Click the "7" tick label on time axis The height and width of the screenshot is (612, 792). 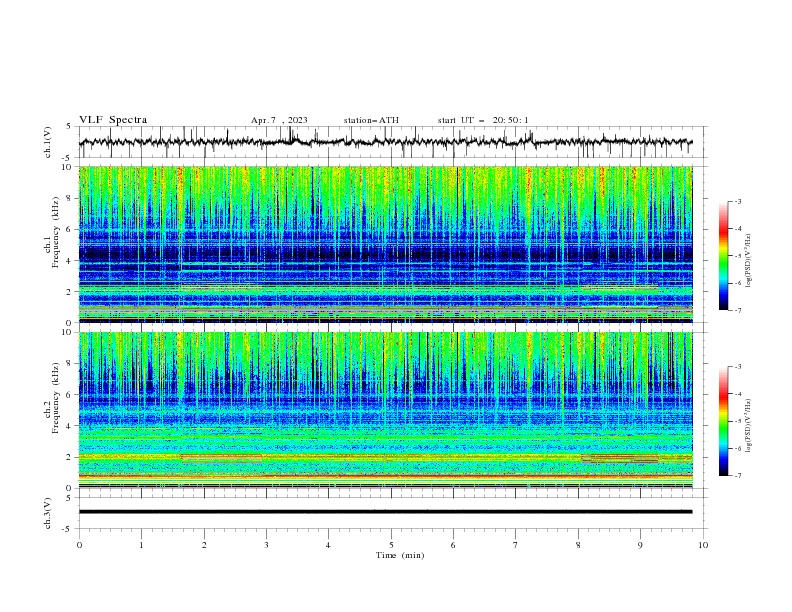(x=516, y=545)
